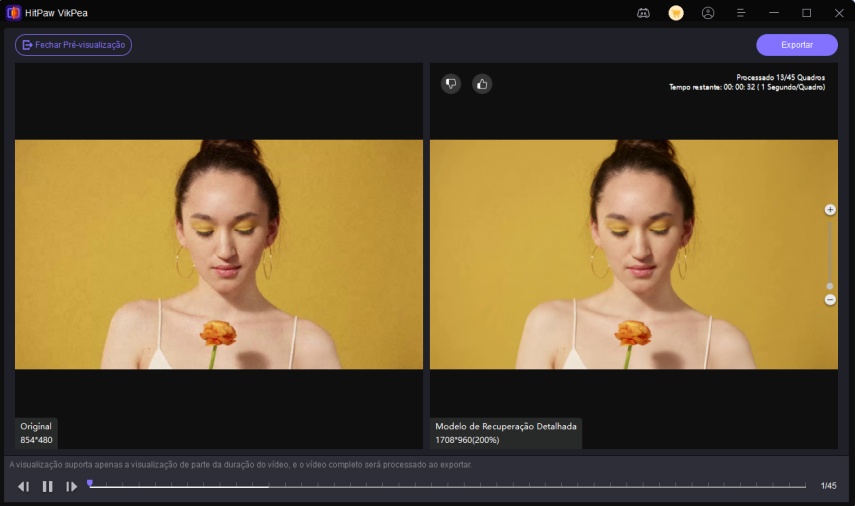Click the vertical zoom slider handle
Screen dimensions: 855x506
point(830,286)
